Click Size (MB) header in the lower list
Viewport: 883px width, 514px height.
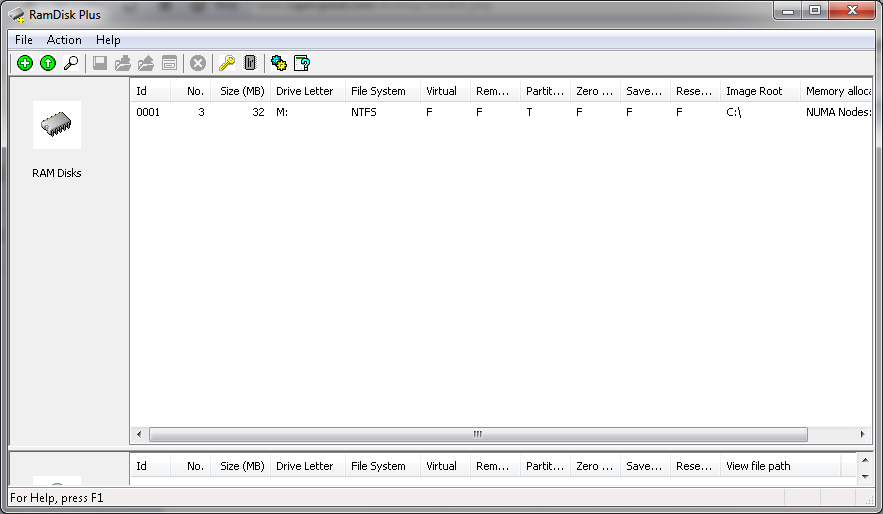pyautogui.click(x=241, y=466)
